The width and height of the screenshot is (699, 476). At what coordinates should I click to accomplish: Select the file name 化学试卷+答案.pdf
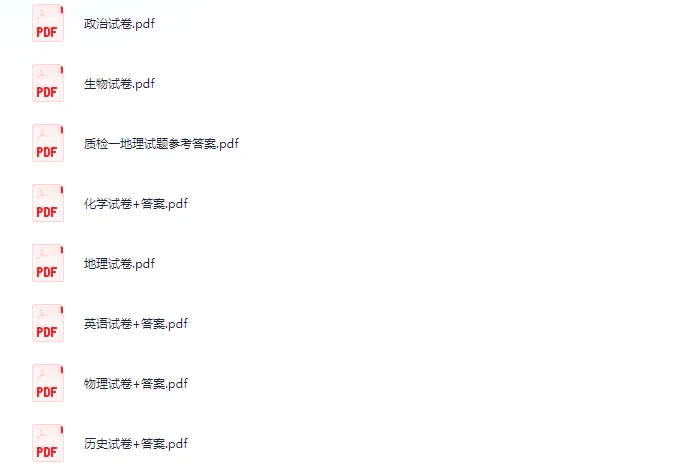pyautogui.click(x=136, y=204)
